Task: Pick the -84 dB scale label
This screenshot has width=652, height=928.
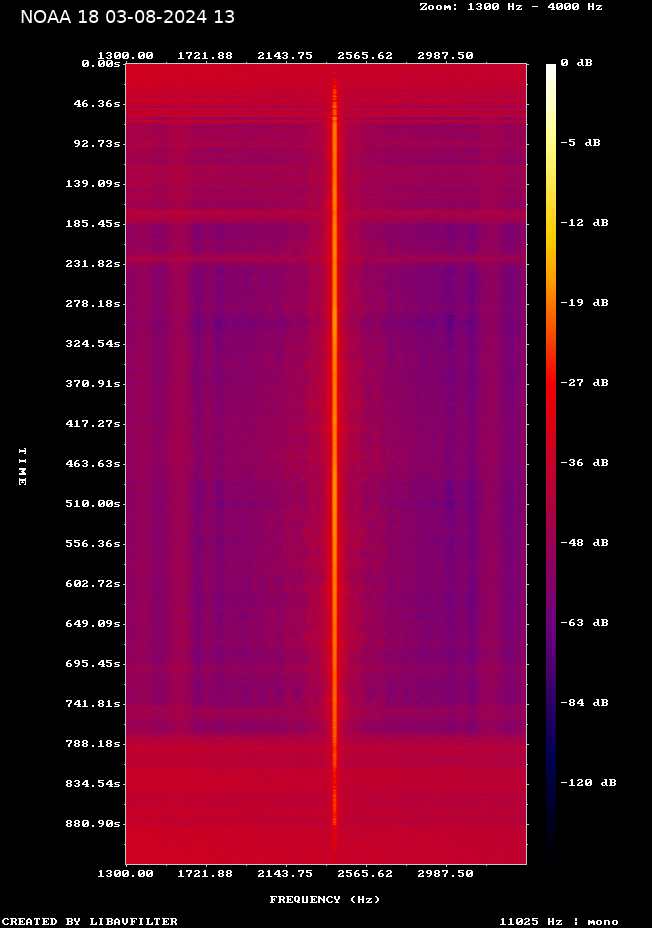Action: tap(583, 703)
